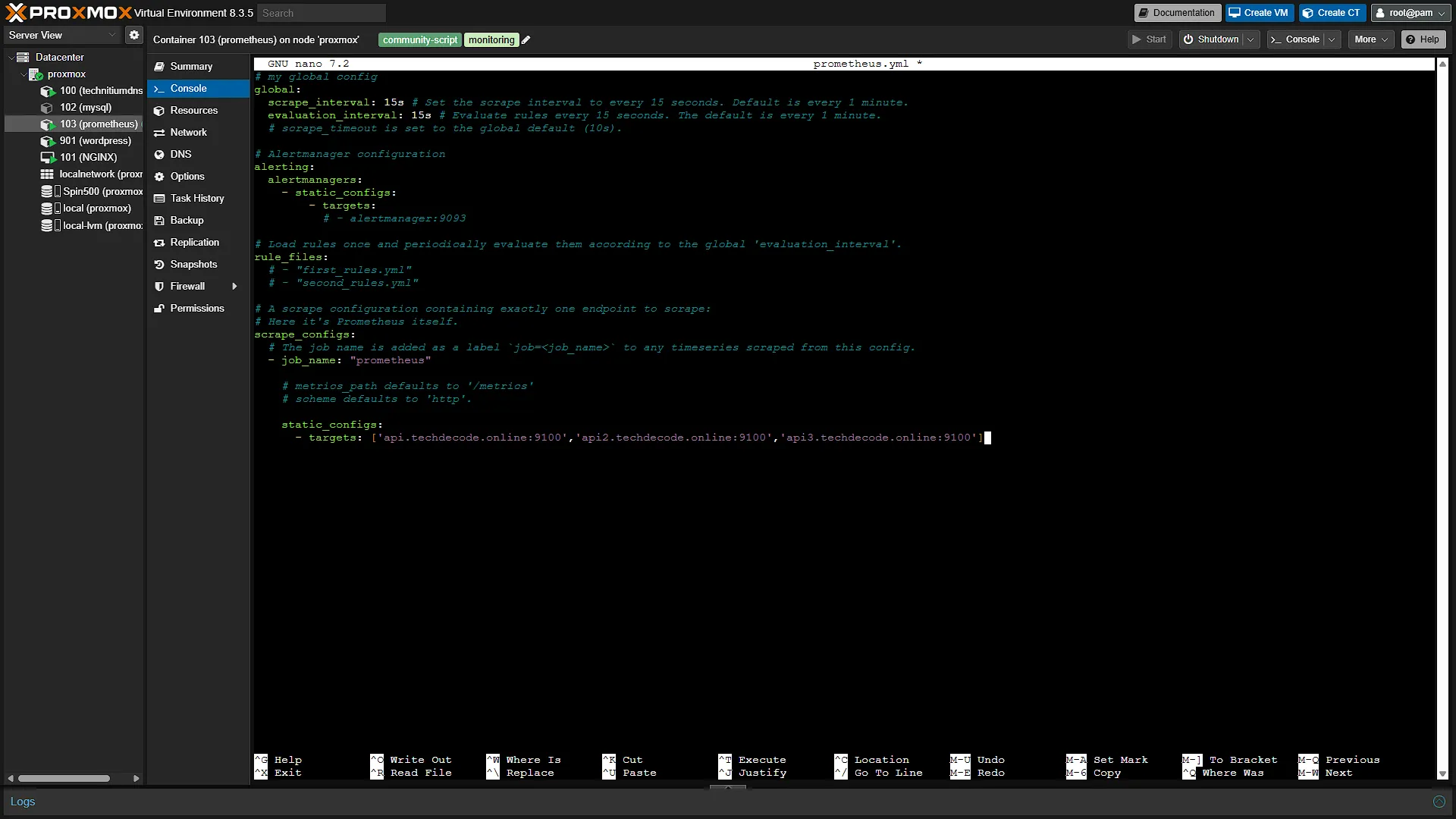Screen dimensions: 1456x819
Task: Expand the Firewall submenu arrow
Action: [x=234, y=287]
